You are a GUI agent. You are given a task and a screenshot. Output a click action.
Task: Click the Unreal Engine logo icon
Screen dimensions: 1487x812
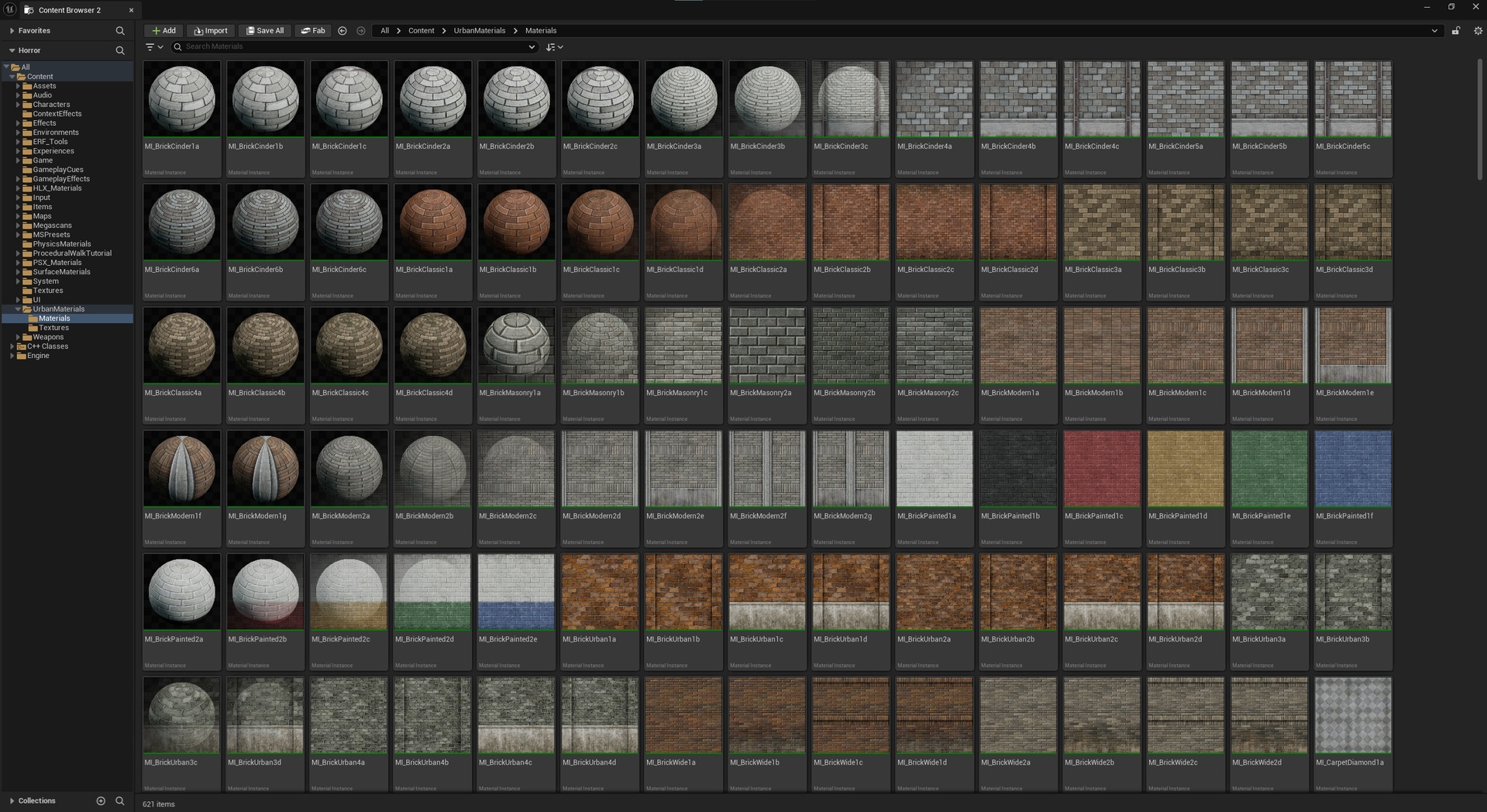point(10,9)
